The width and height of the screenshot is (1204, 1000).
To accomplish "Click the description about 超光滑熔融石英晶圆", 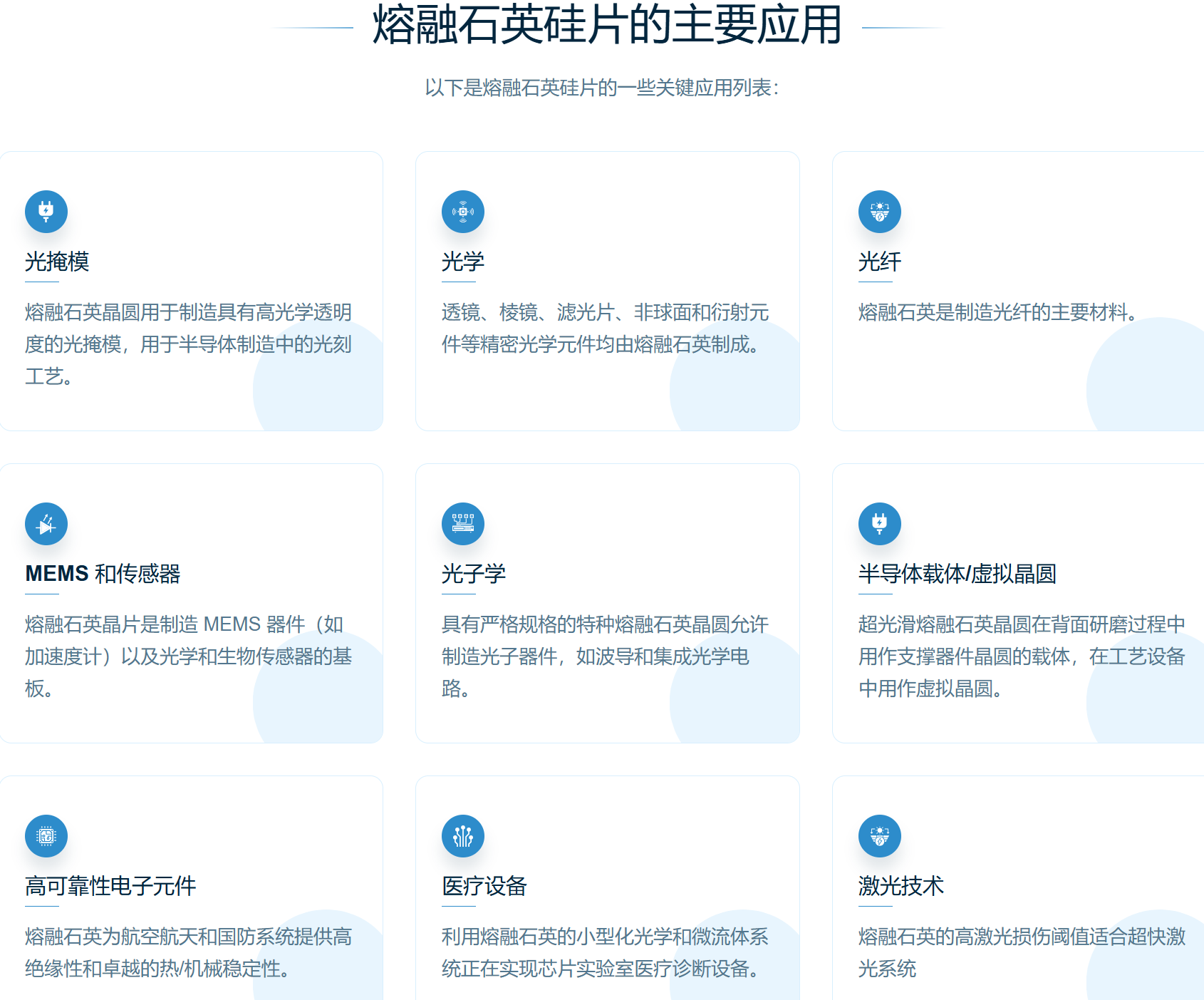I will tap(1022, 656).
